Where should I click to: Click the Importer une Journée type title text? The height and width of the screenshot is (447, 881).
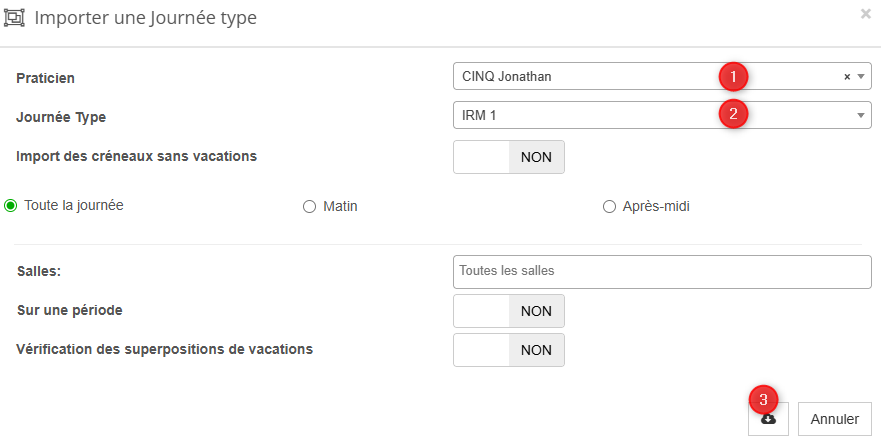pyautogui.click(x=146, y=18)
